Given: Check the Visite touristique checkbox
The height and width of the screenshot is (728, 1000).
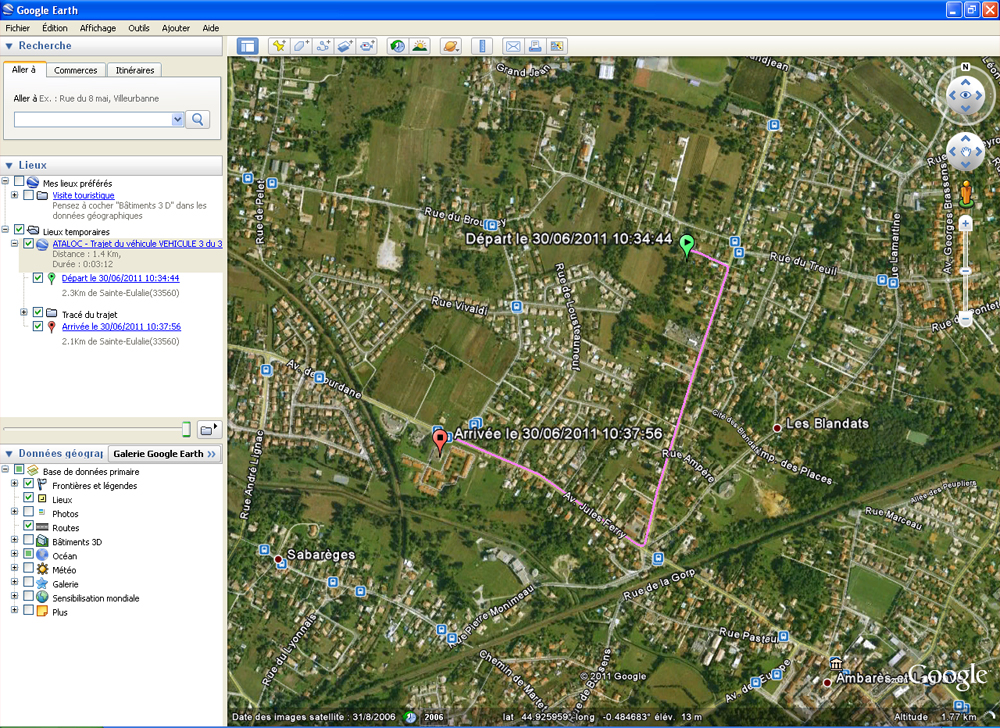Looking at the screenshot, I should pos(29,195).
